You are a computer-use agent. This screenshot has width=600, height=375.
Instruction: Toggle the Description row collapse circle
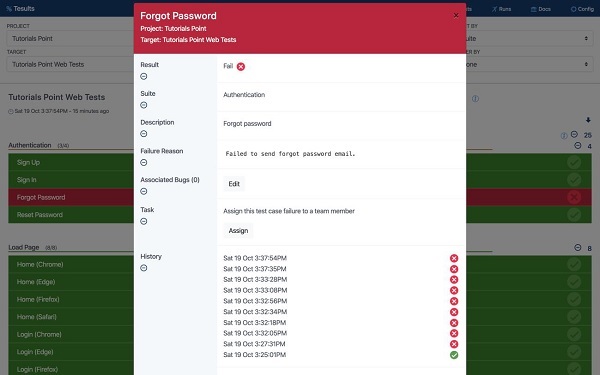[x=143, y=134]
